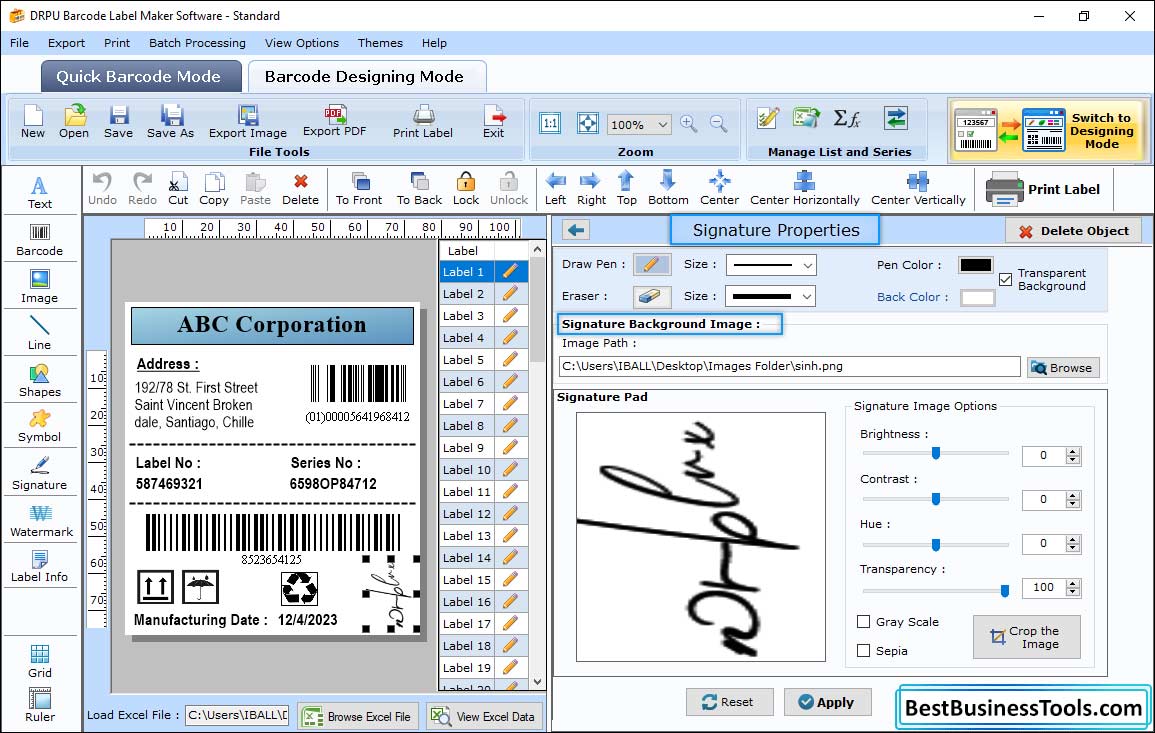
Task: Set zoom to 1:1 actual size
Action: (x=550, y=123)
